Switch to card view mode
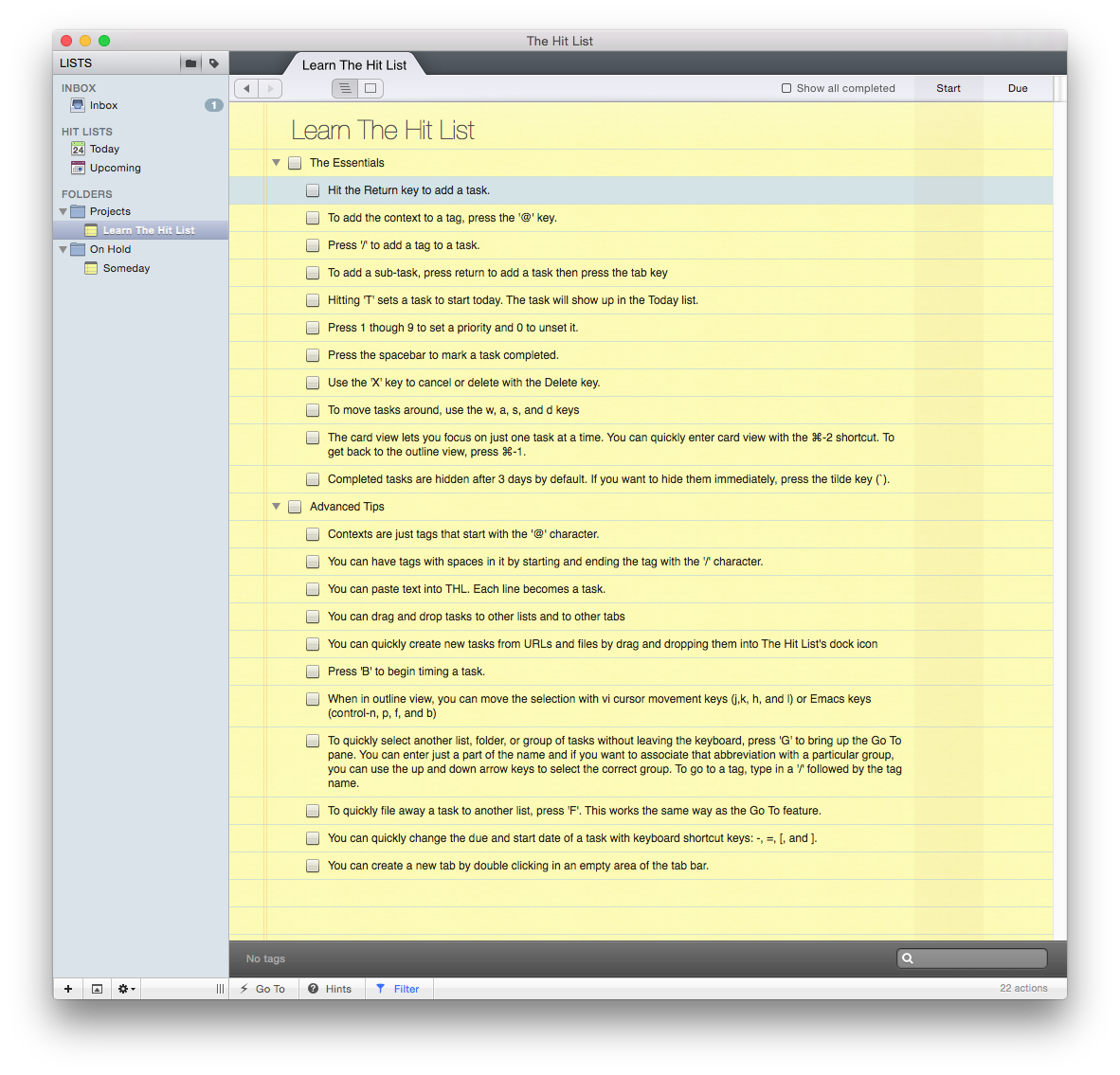This screenshot has width=1120, height=1075. (x=370, y=88)
